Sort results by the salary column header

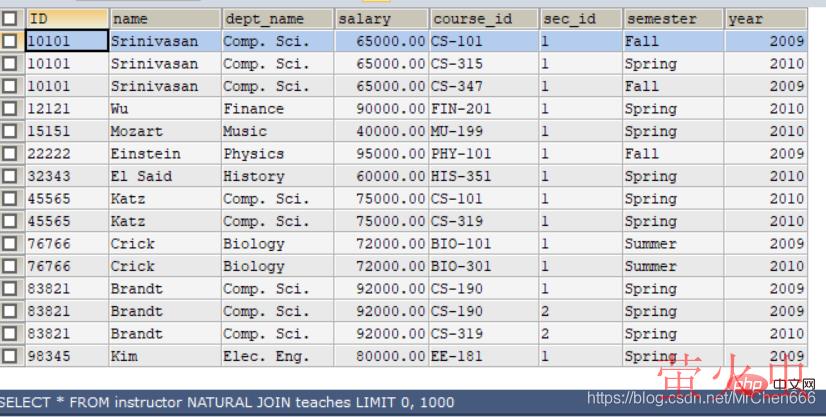click(381, 18)
